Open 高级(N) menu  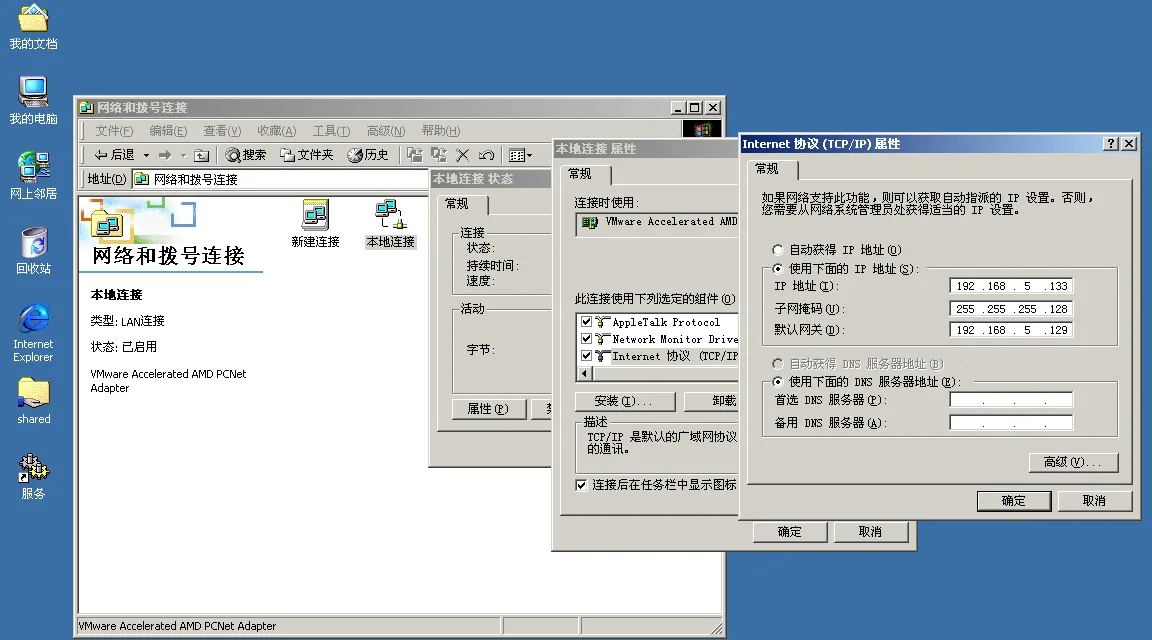click(386, 131)
